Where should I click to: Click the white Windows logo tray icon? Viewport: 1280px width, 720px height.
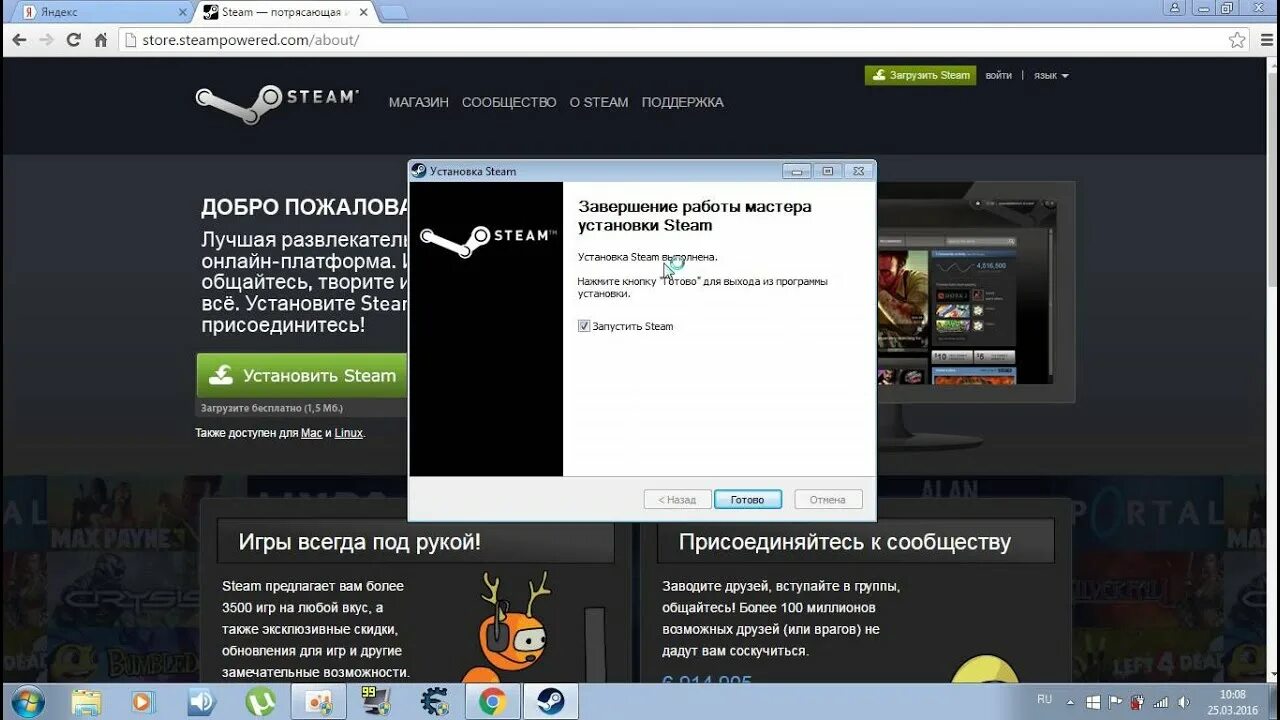pyautogui.click(x=1093, y=703)
